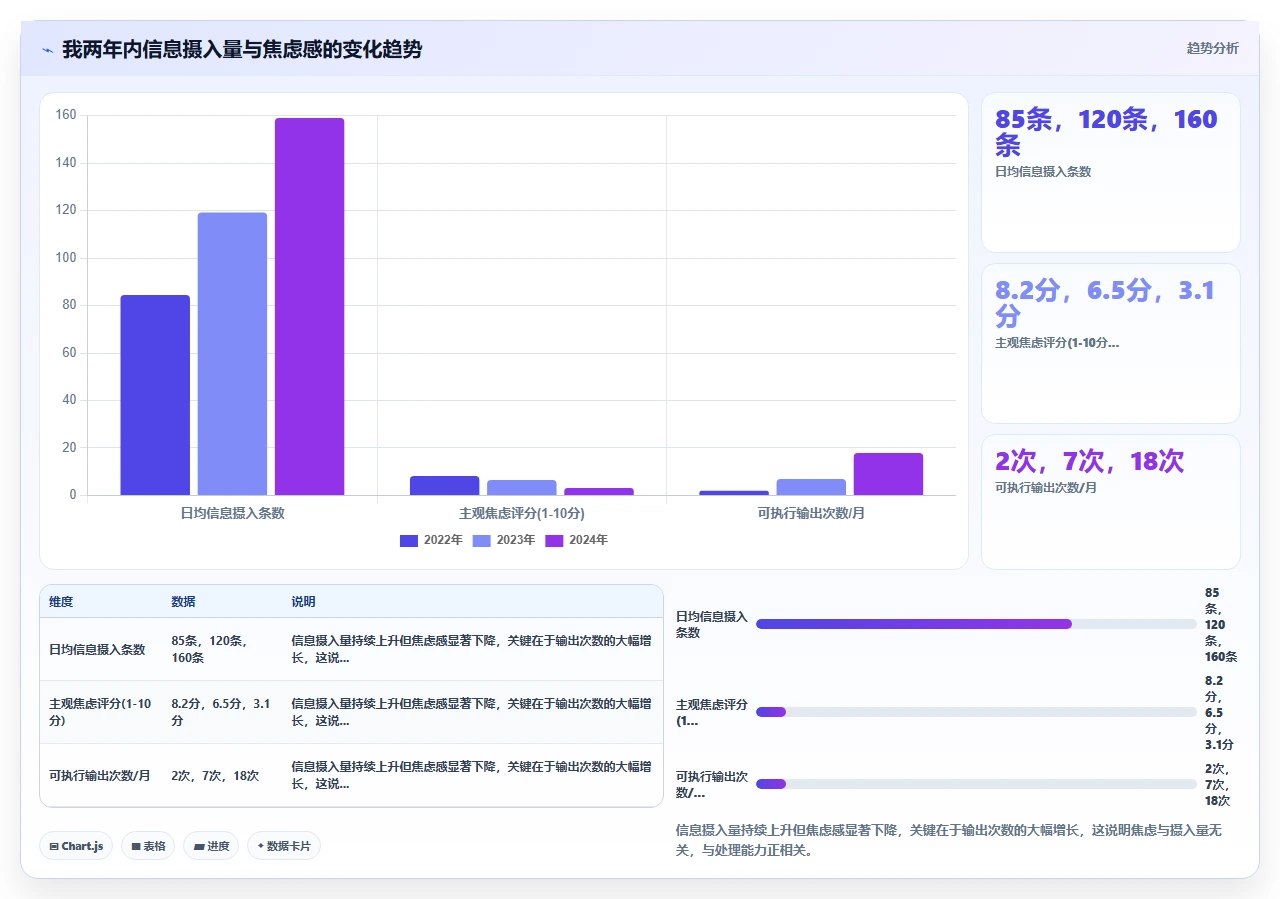1280x899 pixels.
Task: Open the 2次，7次，18次 data card
Action: [x=1111, y=502]
